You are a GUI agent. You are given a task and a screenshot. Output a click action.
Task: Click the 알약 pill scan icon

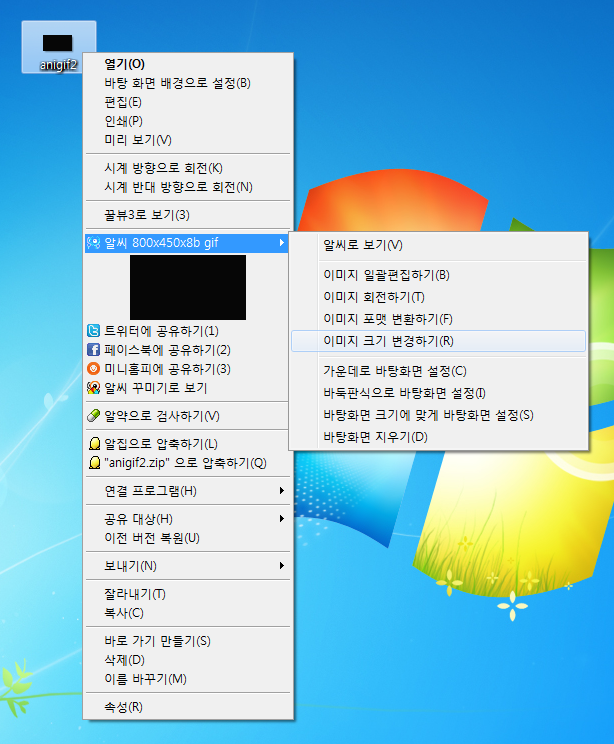pyautogui.click(x=93, y=416)
